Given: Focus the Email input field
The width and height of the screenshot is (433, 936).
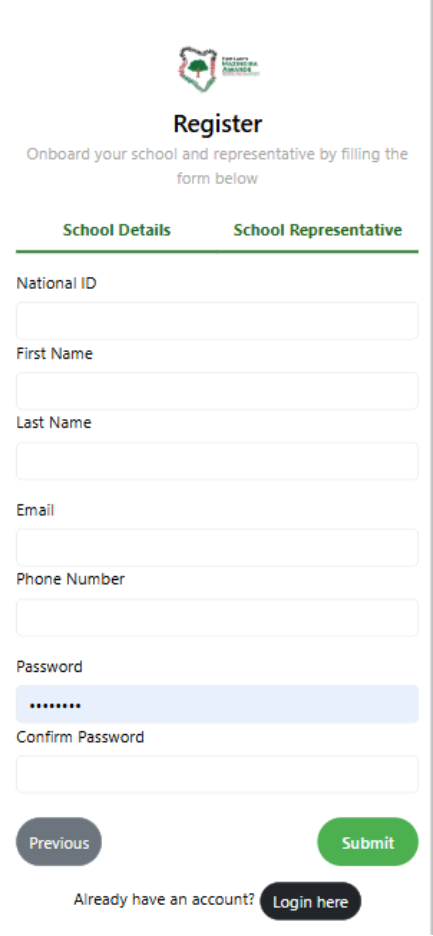Looking at the screenshot, I should click(x=217, y=547).
